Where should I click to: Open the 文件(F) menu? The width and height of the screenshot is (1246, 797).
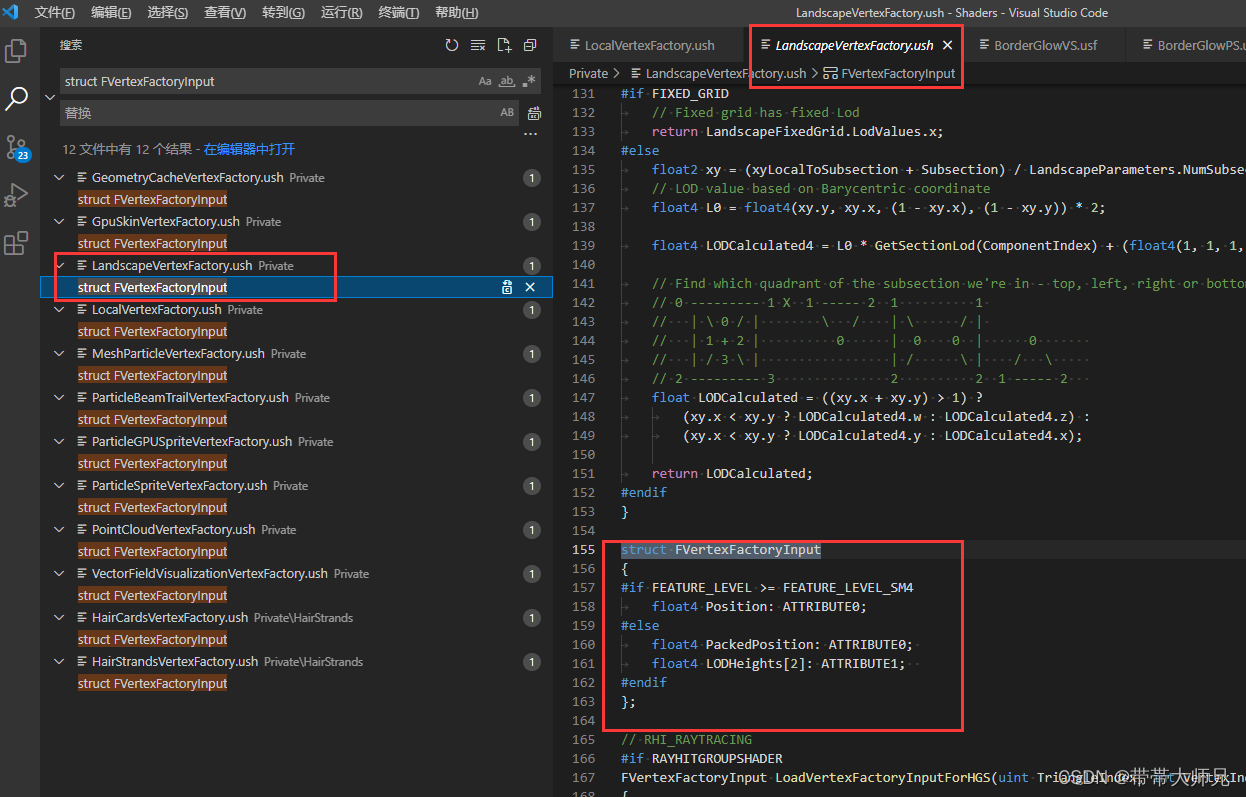click(x=54, y=13)
